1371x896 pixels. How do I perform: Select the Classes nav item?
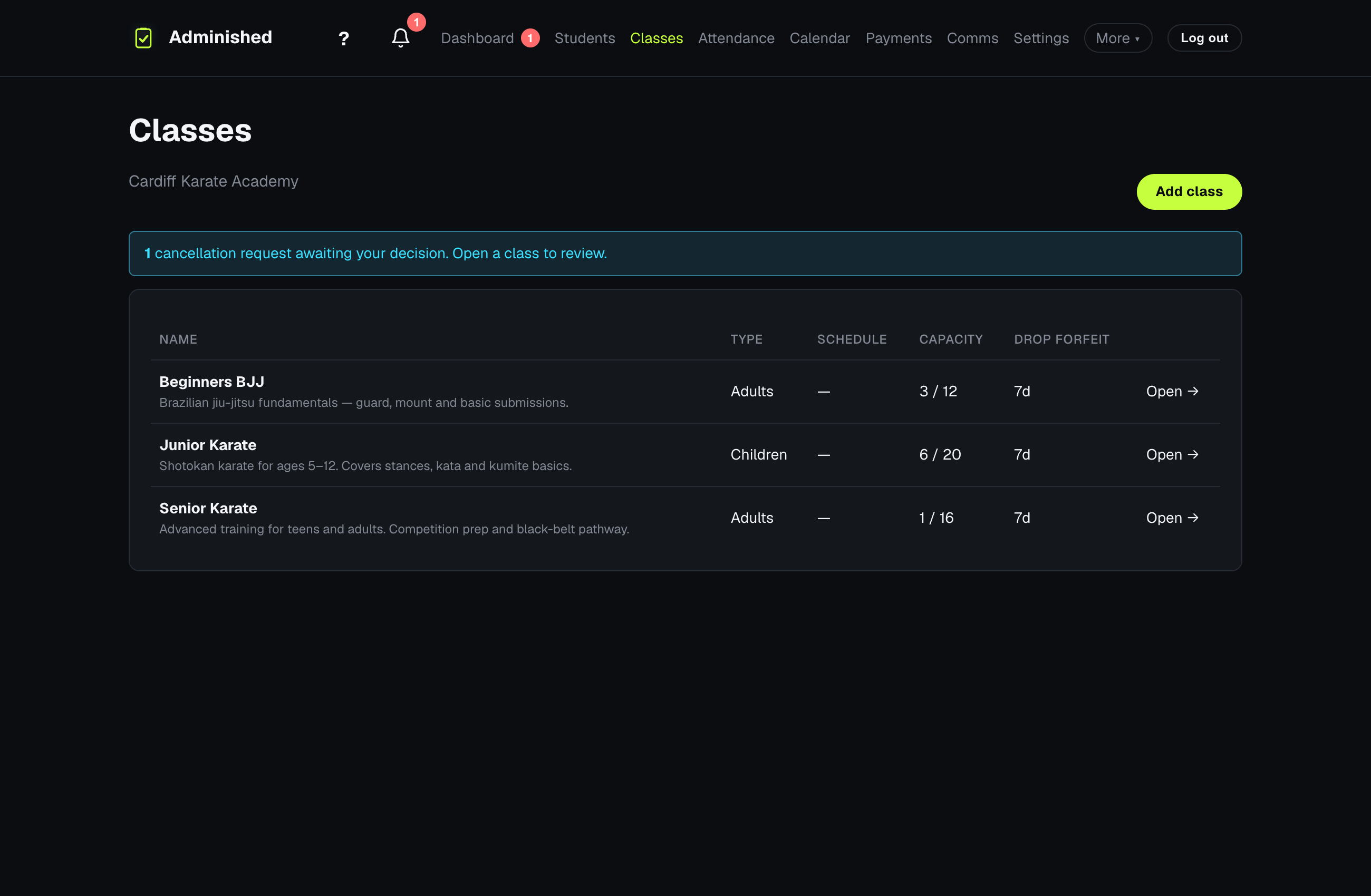[656, 38]
